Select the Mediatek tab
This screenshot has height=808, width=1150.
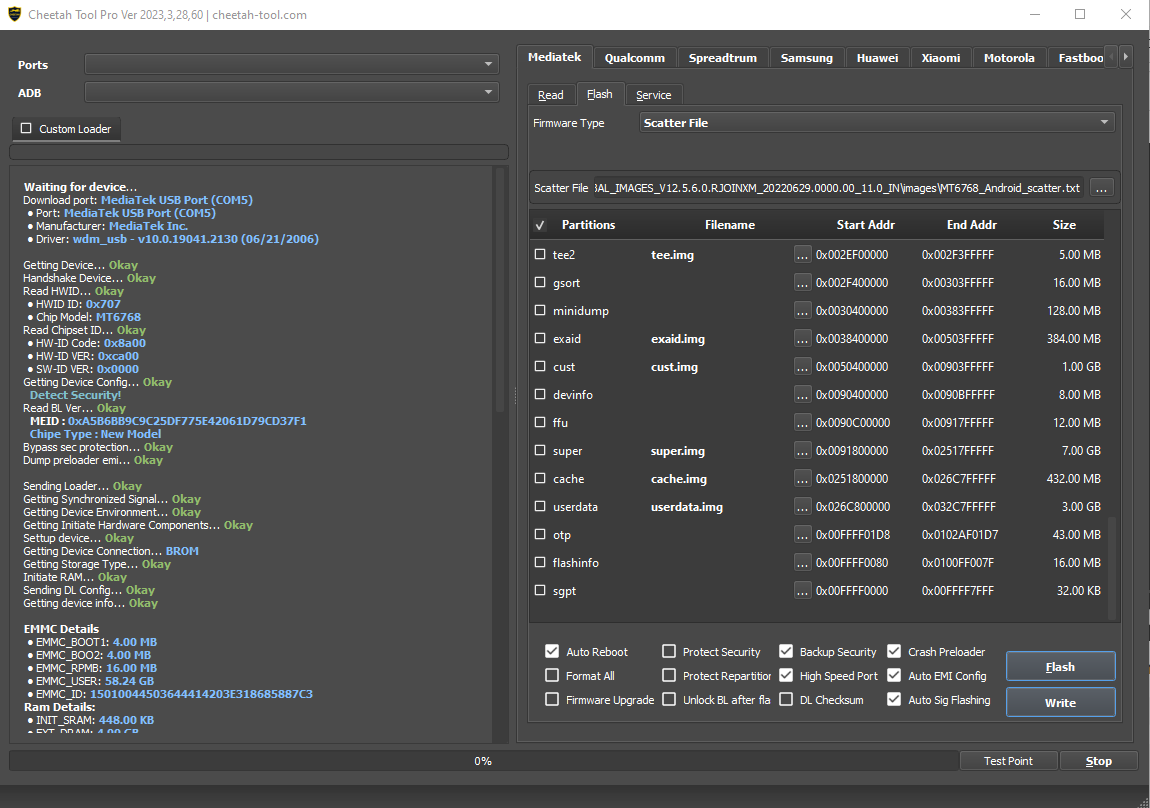click(x=554, y=56)
